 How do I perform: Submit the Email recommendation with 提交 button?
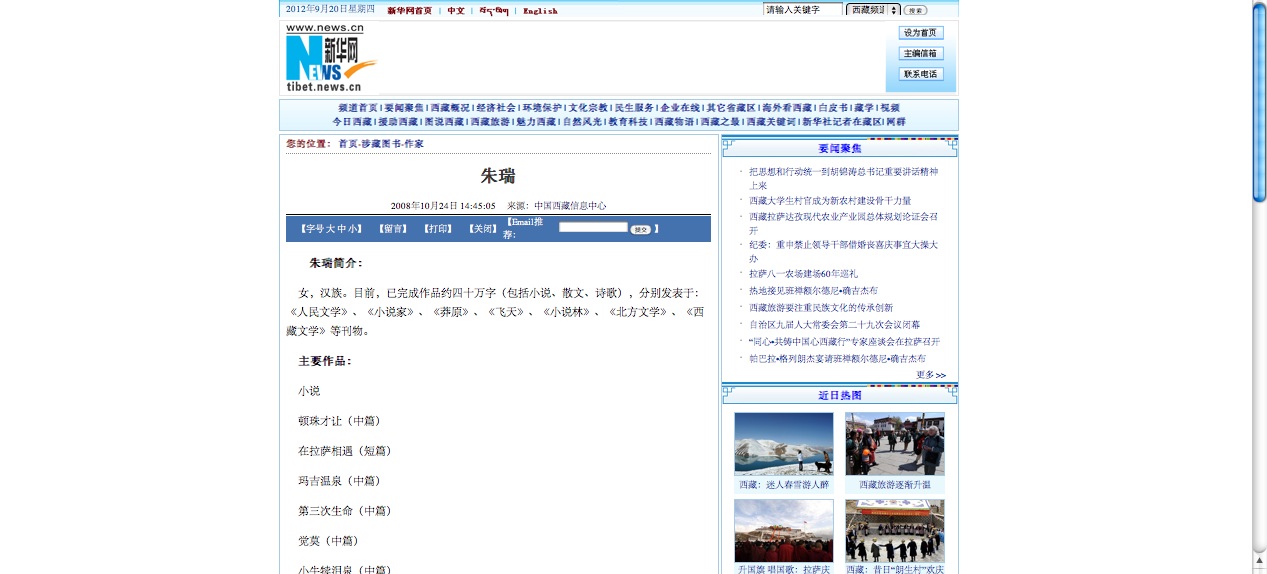(640, 229)
